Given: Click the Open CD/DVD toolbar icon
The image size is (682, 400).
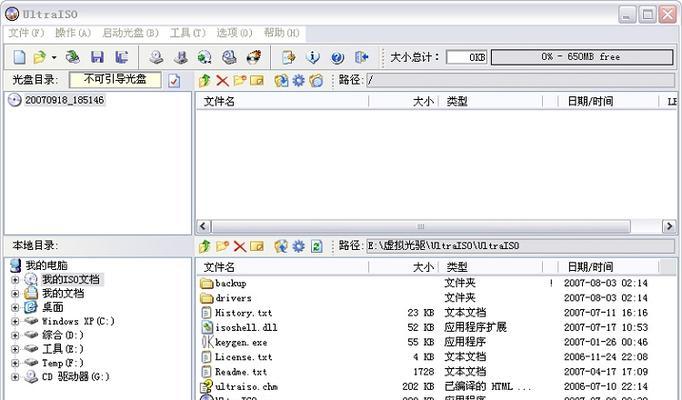Looking at the screenshot, I should [x=73, y=57].
